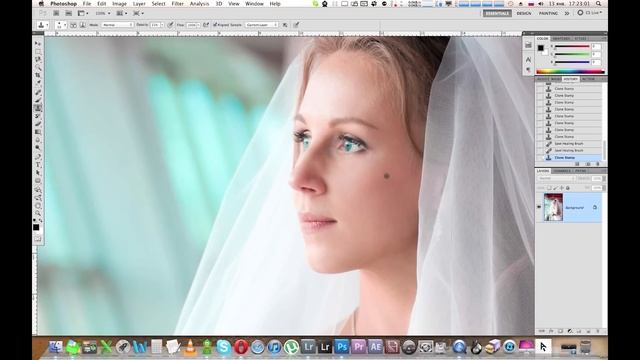The height and width of the screenshot is (360, 640).
Task: Select the History Brush tool
Action: (38, 116)
